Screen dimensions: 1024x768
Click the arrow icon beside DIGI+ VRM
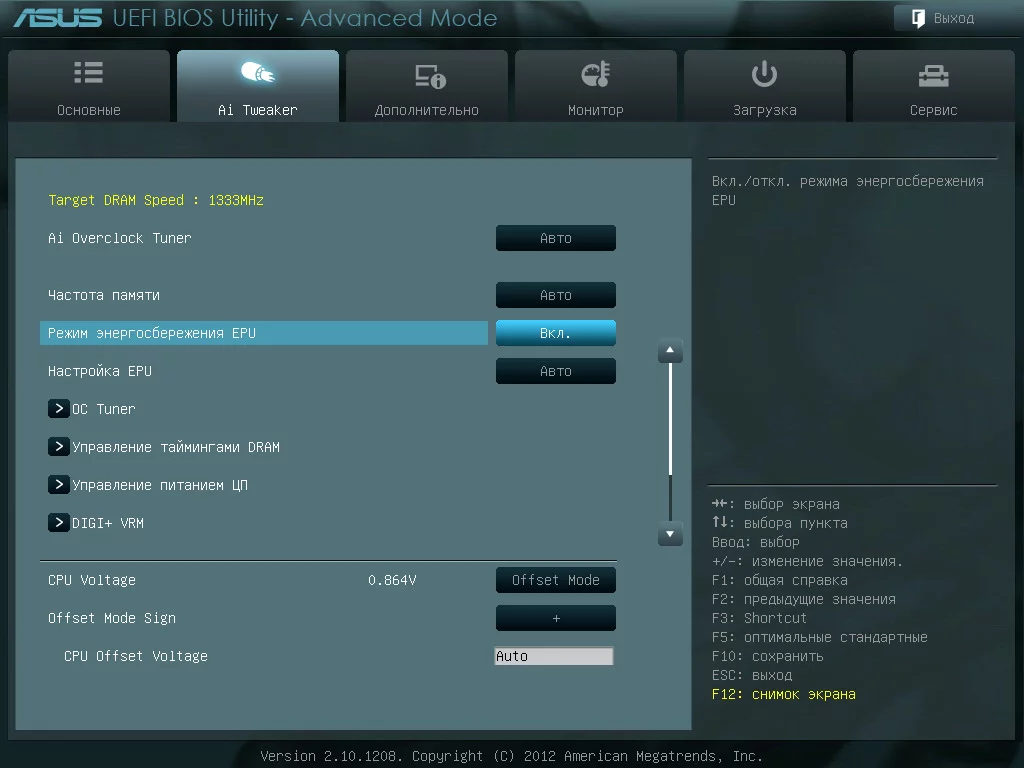(59, 522)
